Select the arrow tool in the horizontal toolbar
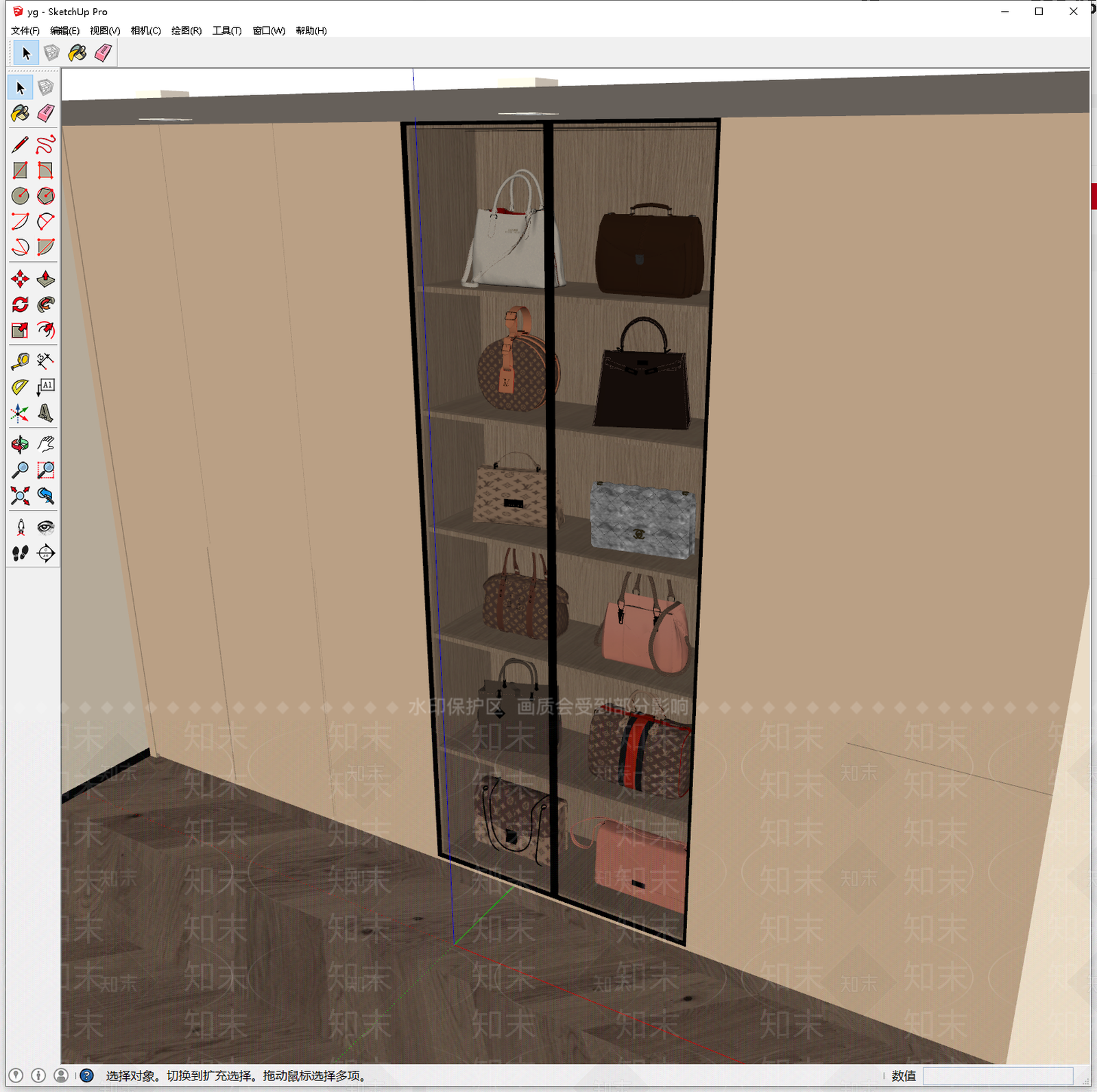Screen dimensions: 1097x1092 [x=26, y=53]
